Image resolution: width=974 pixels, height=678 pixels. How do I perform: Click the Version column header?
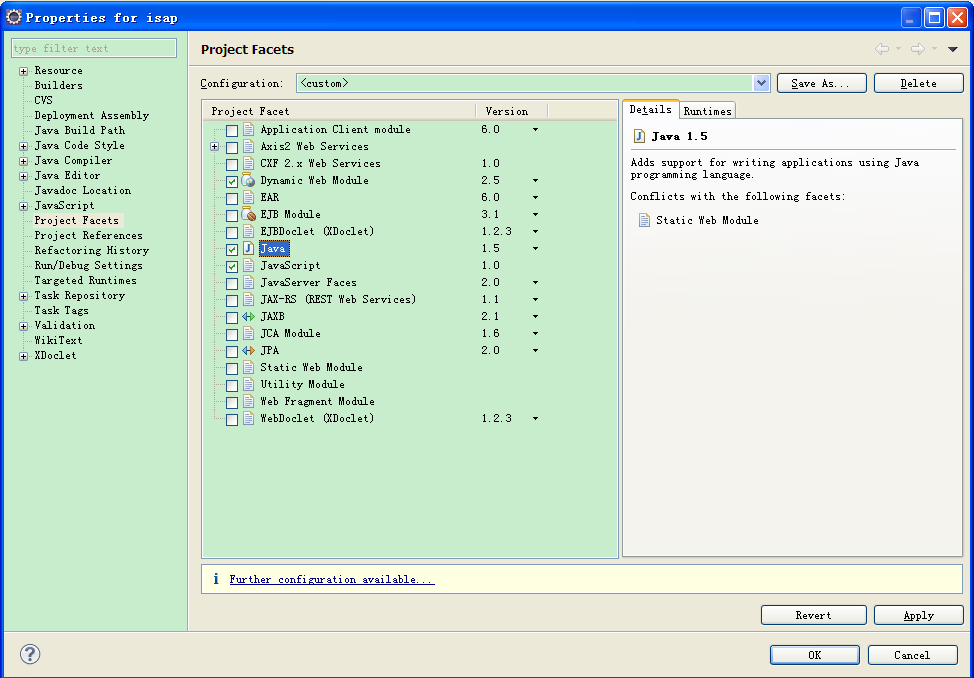[x=506, y=111]
